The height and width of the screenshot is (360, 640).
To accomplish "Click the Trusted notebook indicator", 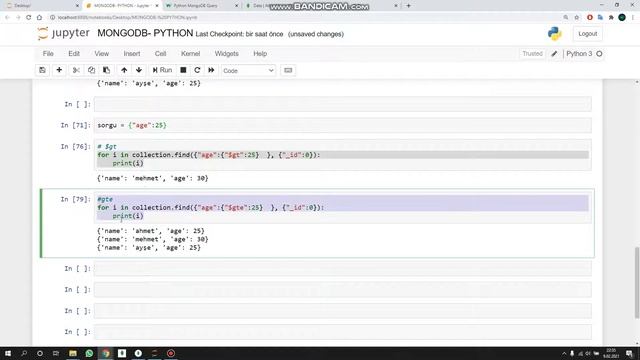I will pos(532,53).
